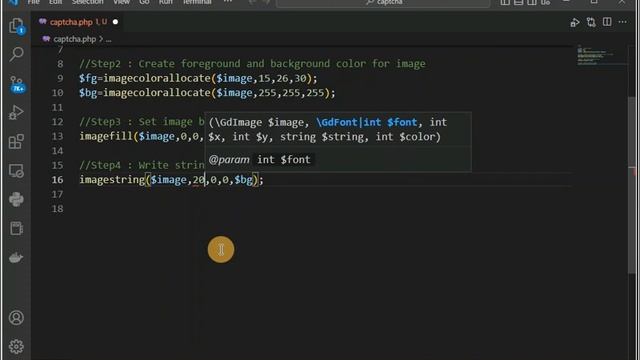
Task: Click line number 13 in gutter
Action: 58,136
